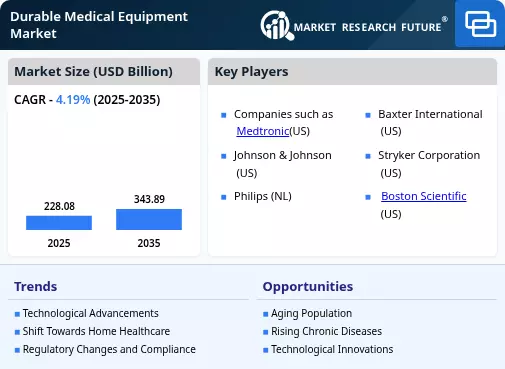
Task: Open the Medtronic link
Action: tap(263, 131)
